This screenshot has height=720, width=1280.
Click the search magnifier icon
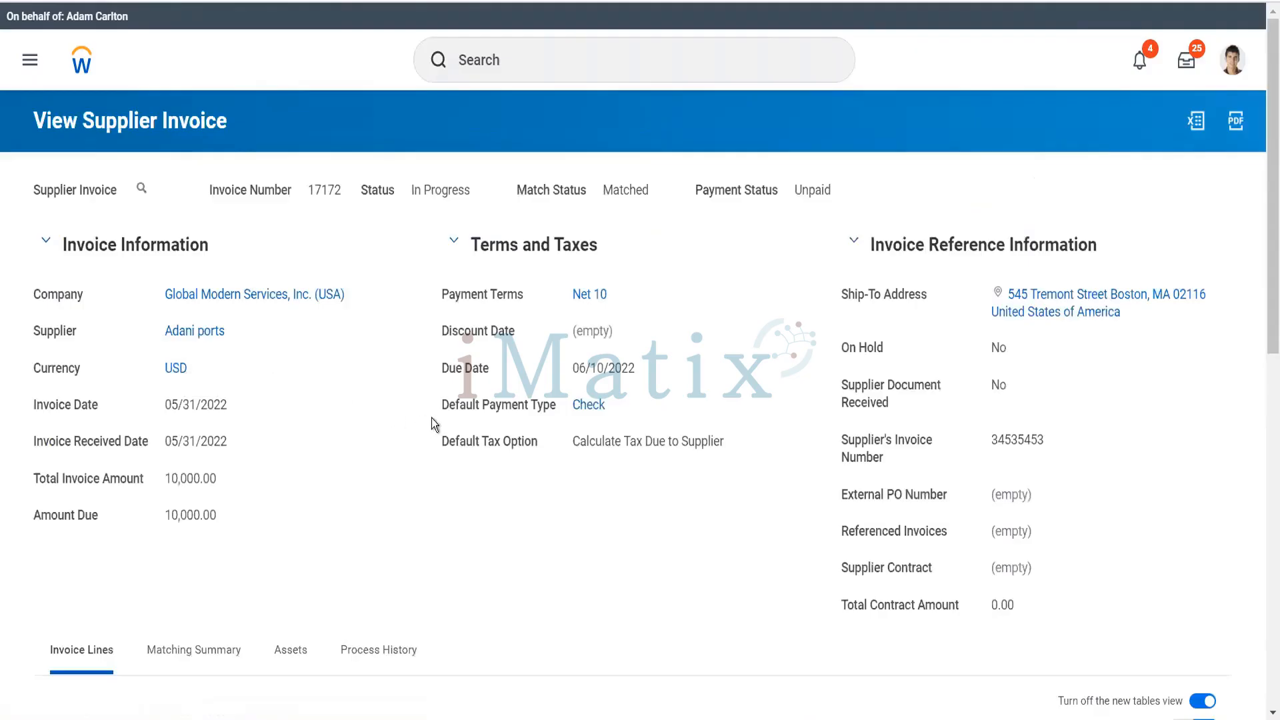[x=438, y=60]
